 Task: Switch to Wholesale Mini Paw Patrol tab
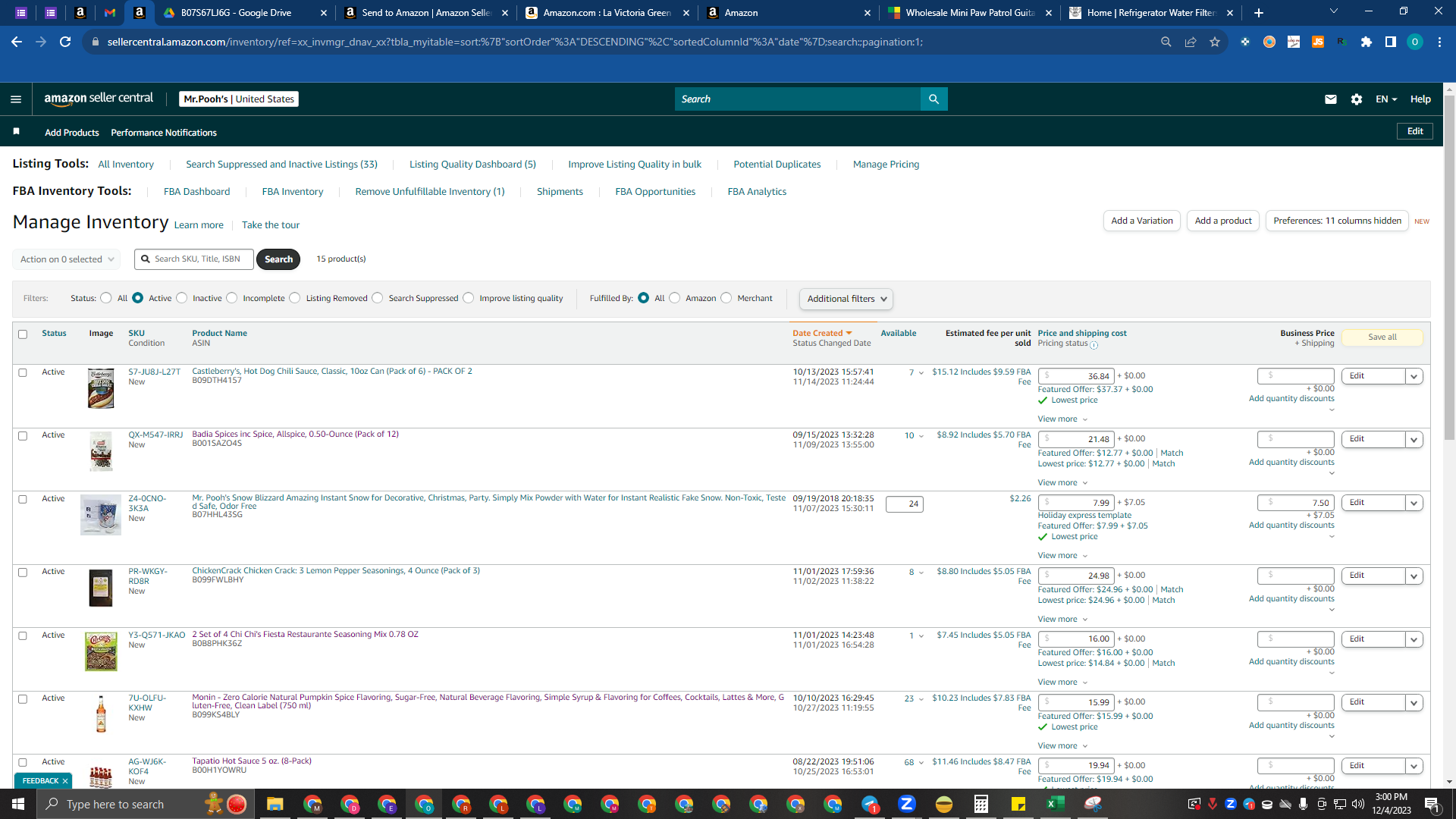pos(970,13)
